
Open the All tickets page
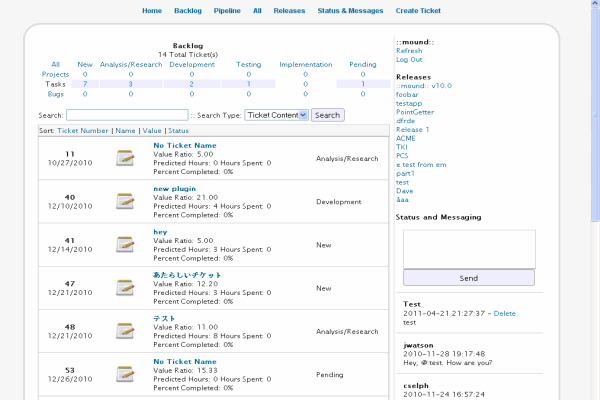(257, 11)
